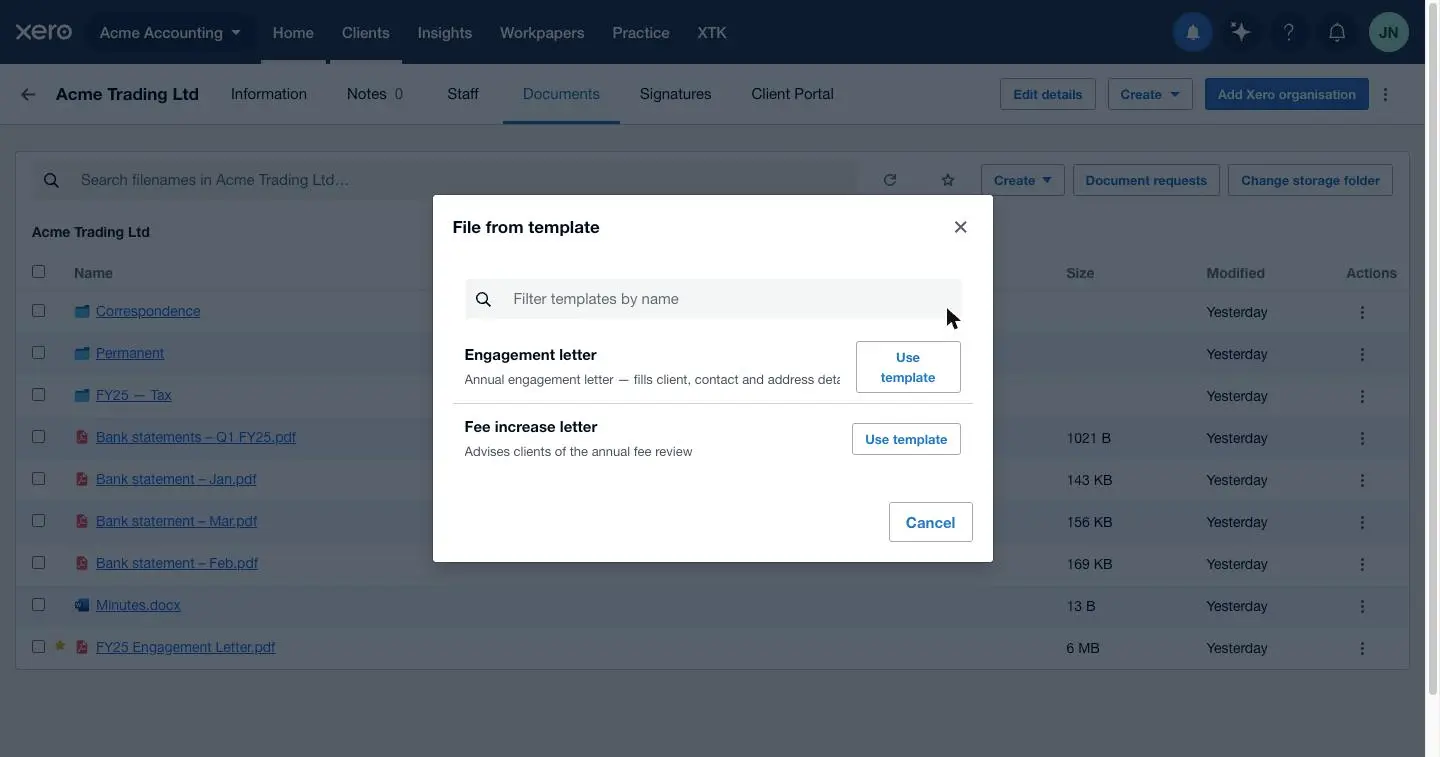The image size is (1440, 757).
Task: Open actions for Bank statement – Mar.pdf
Action: [1362, 522]
